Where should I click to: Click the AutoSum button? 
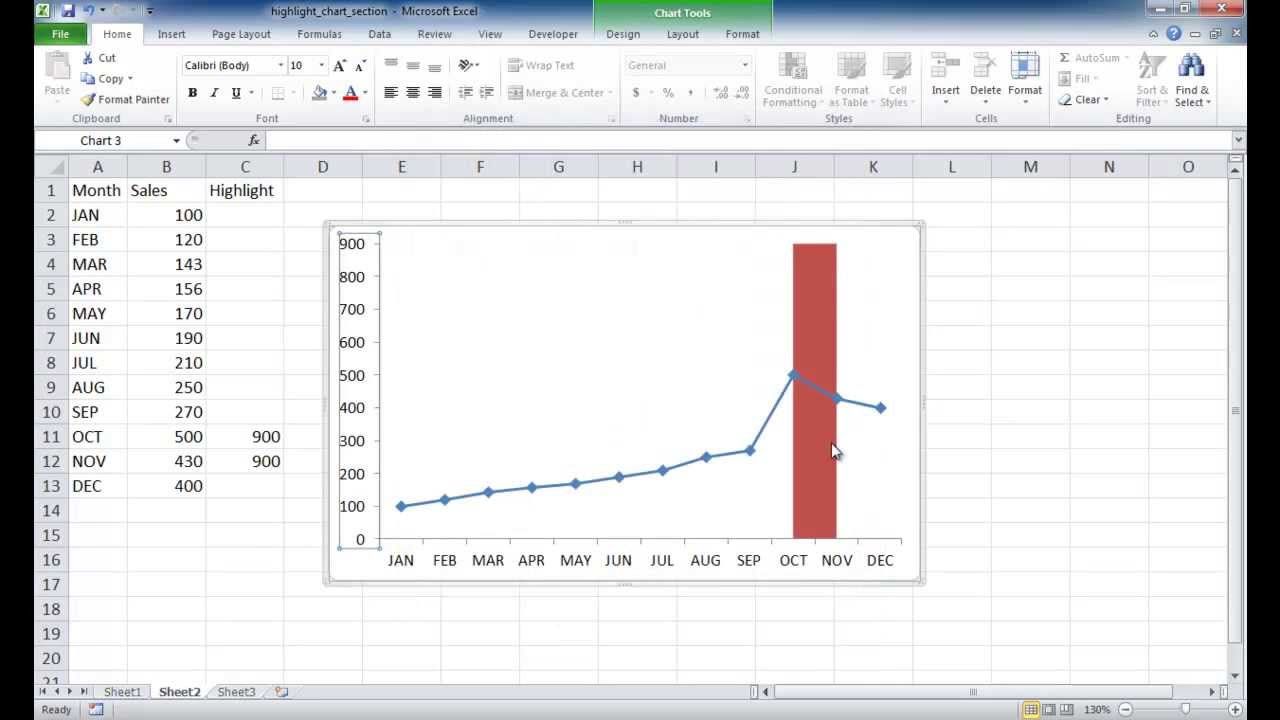pos(1089,58)
